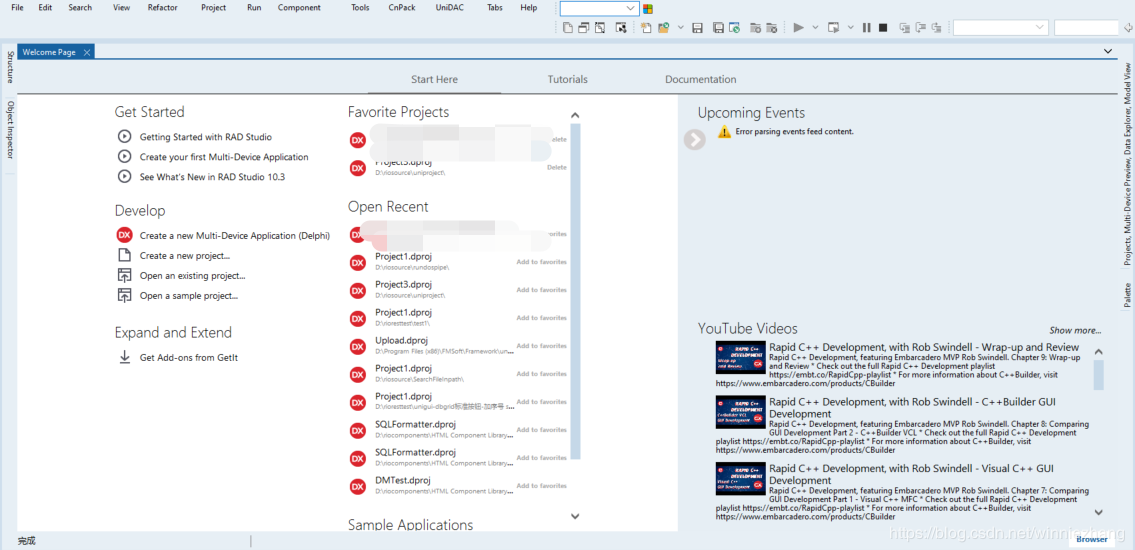
Task: Click the New Items toolbar icon
Action: pyautogui.click(x=646, y=28)
